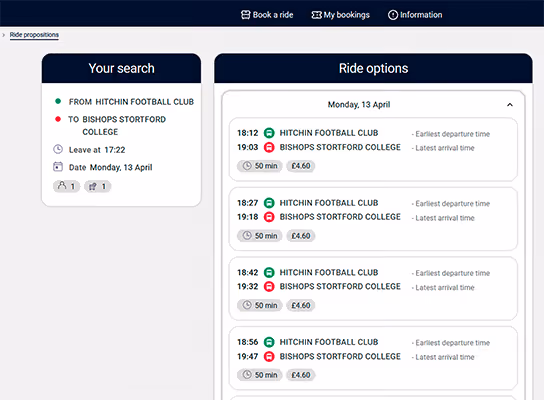Click green departure bus icon on 18:42 ride
Screen dimensions: 544x400
coord(269,272)
